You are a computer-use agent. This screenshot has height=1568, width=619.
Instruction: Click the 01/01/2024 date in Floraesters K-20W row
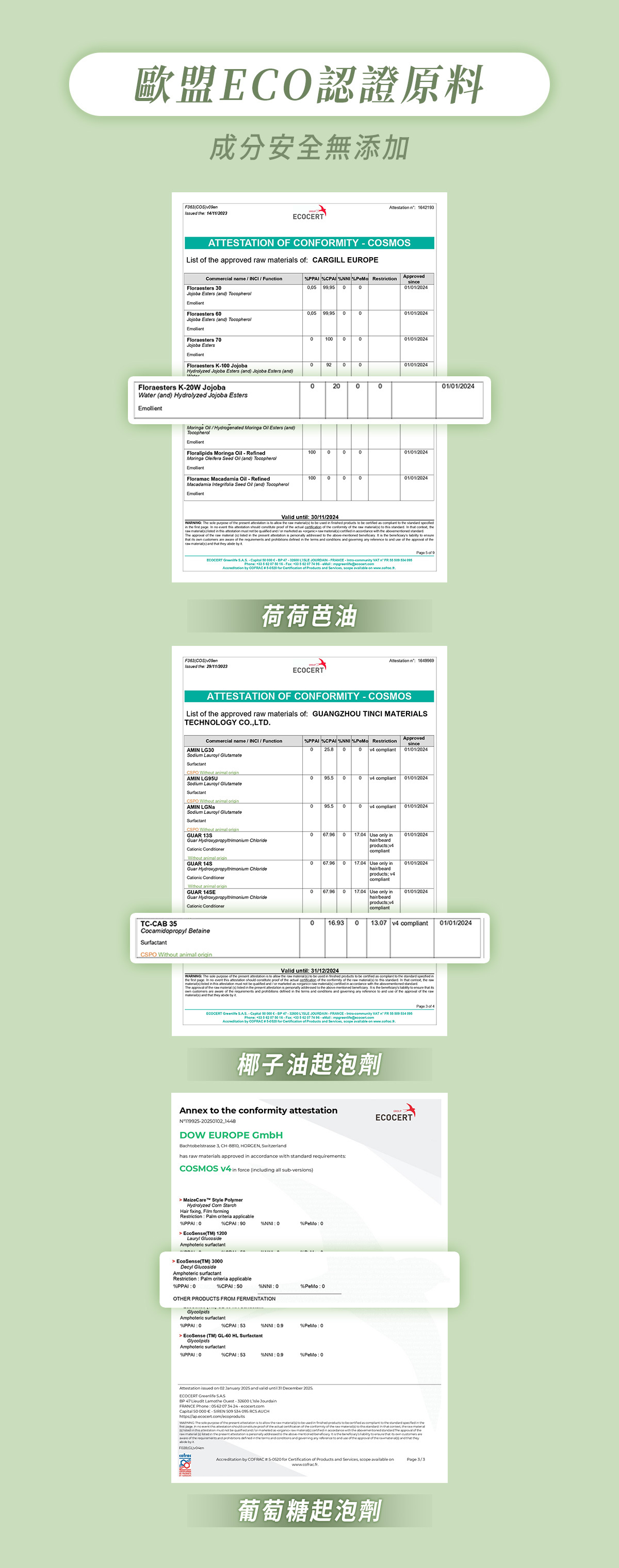(x=458, y=386)
